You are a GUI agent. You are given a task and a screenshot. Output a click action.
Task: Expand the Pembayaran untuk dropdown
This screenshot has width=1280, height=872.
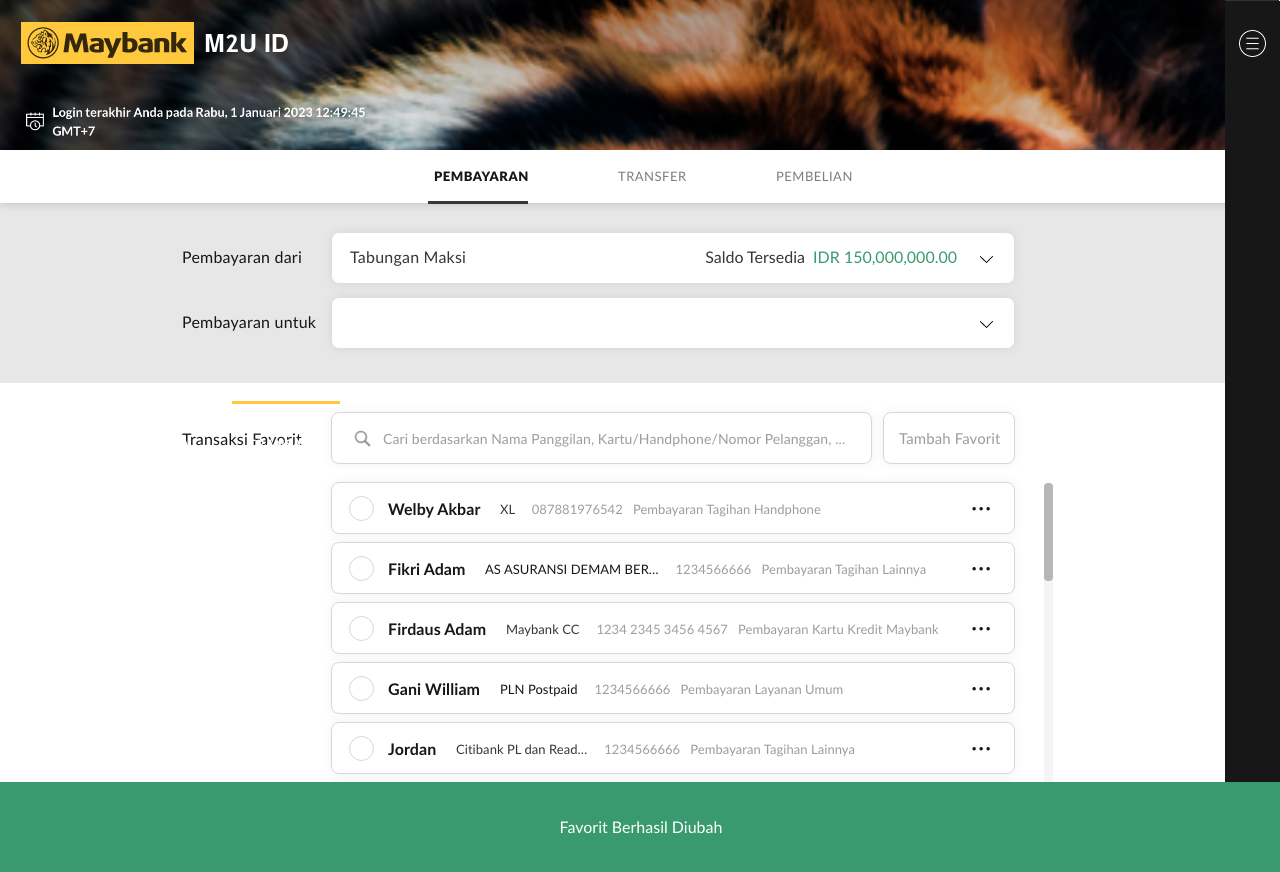tap(986, 324)
